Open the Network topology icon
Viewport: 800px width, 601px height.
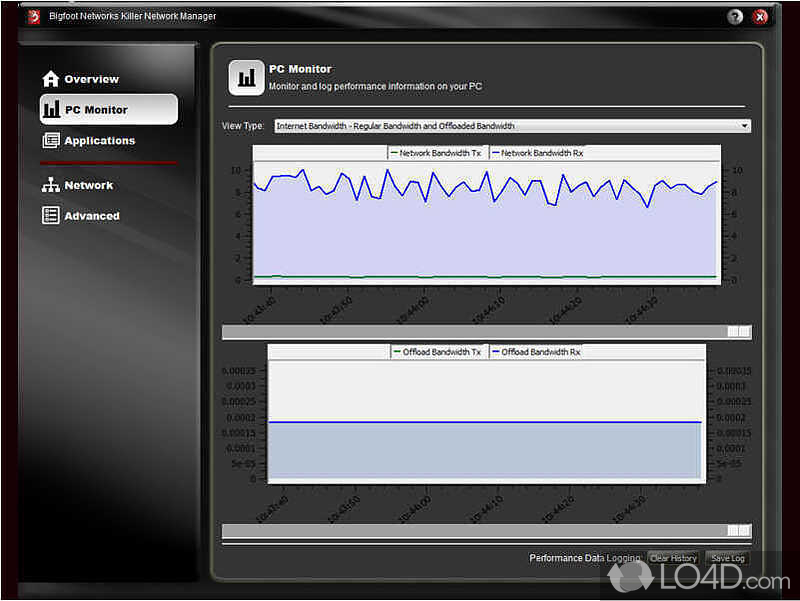tap(51, 185)
